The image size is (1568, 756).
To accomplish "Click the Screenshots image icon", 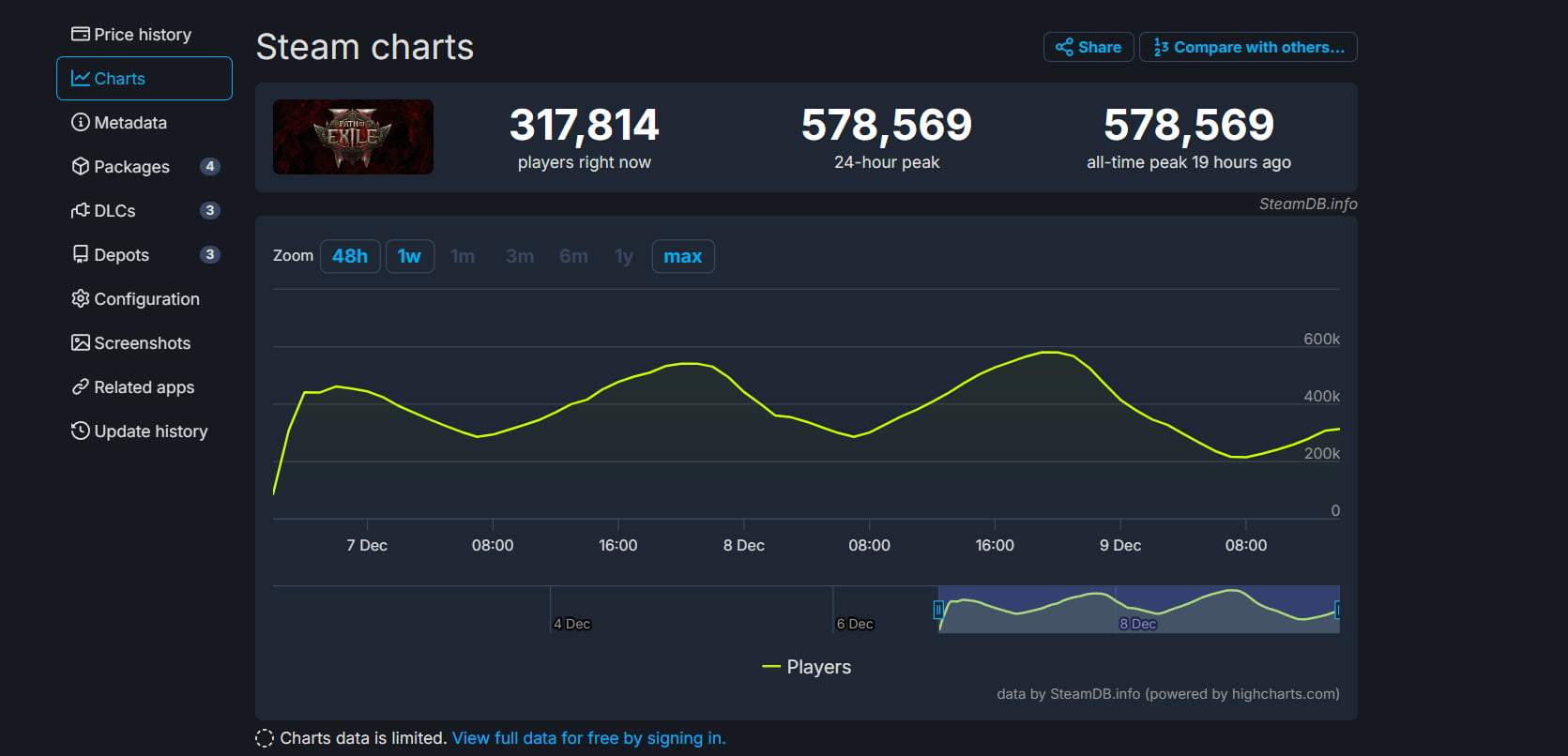I will [81, 342].
